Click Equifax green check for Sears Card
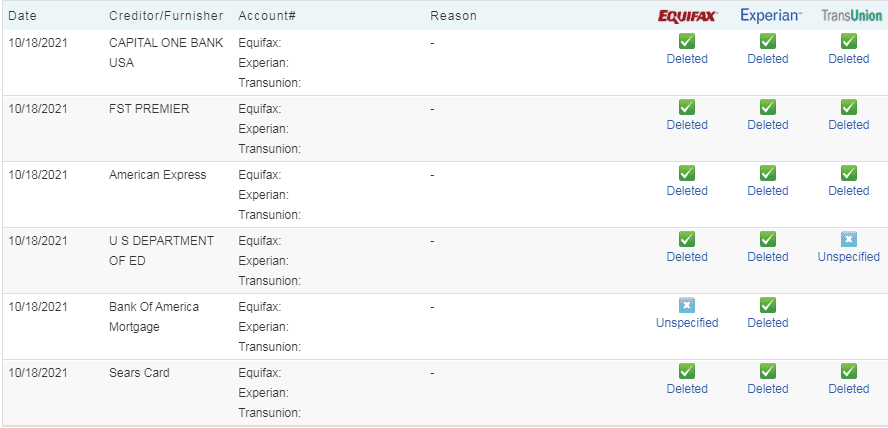 click(x=687, y=371)
